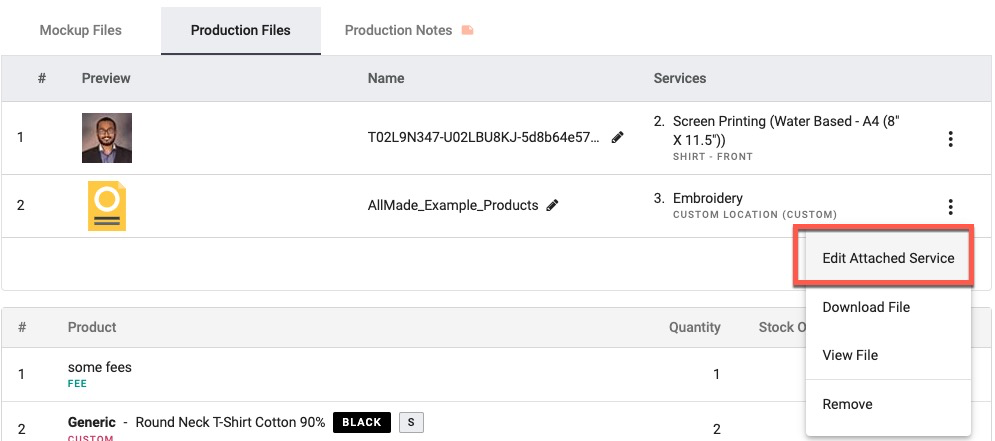Click quantity 2 in the Generic T-Shirt row
This screenshot has width=995, height=441.
pyautogui.click(x=716, y=430)
